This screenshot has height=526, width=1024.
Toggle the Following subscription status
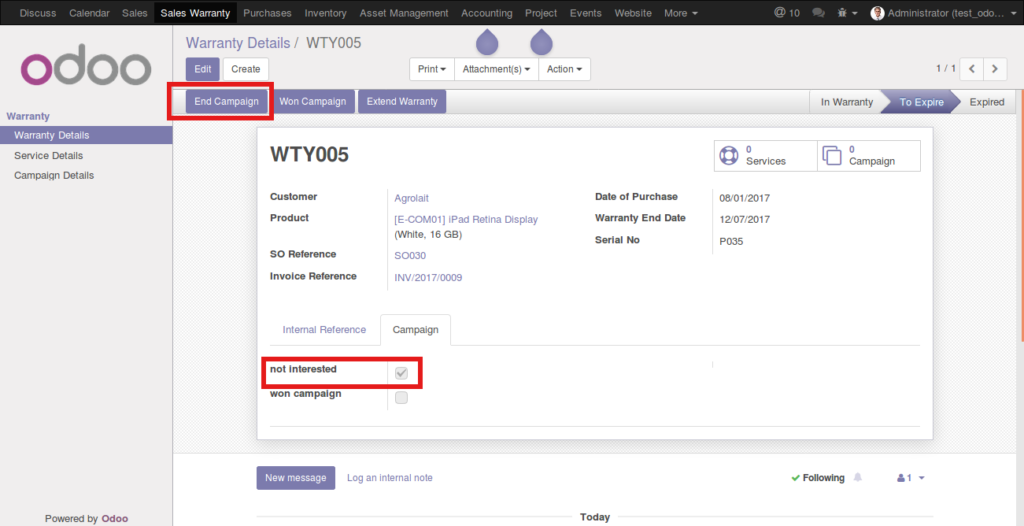click(x=818, y=478)
